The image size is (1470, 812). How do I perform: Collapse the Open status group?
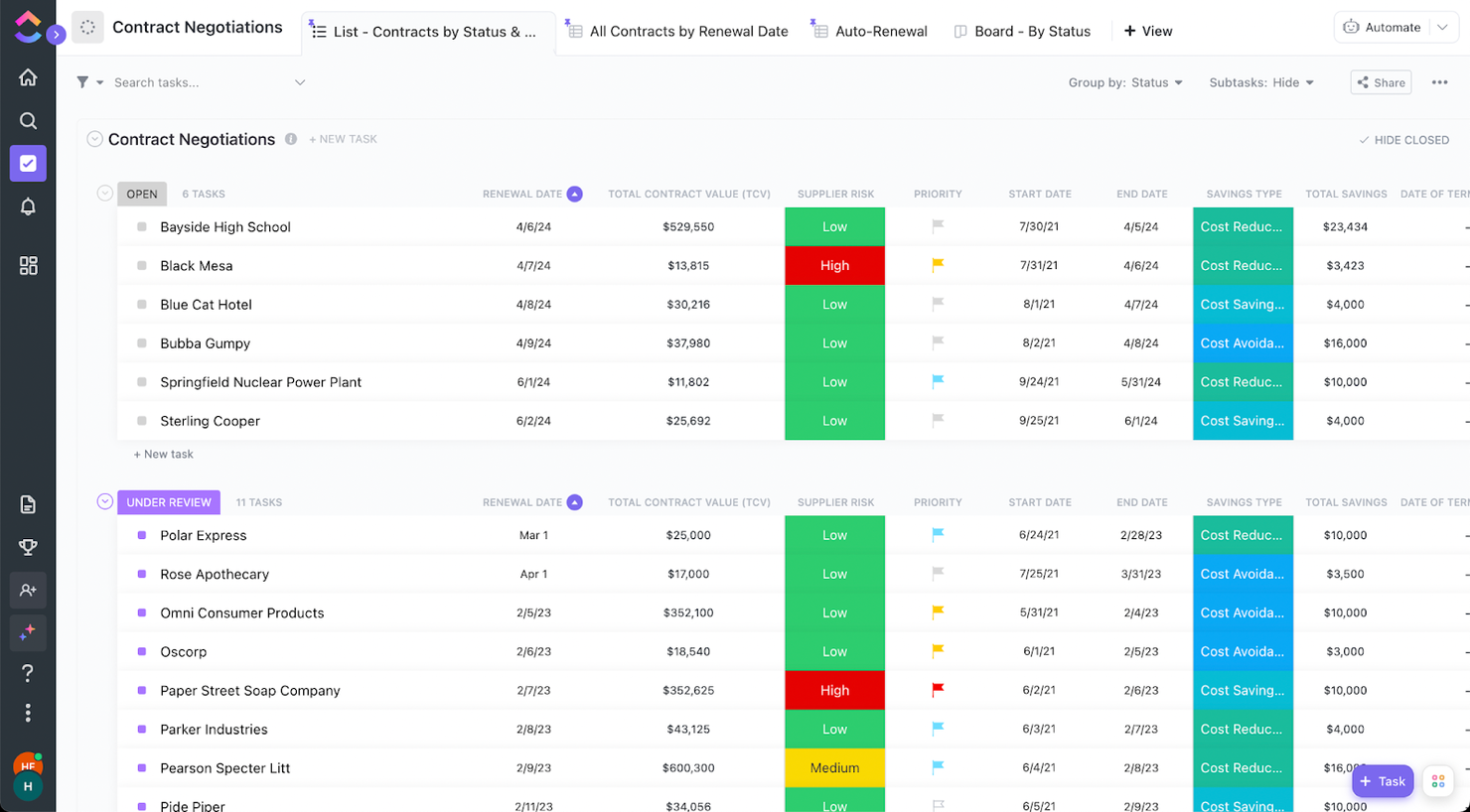[x=104, y=194]
